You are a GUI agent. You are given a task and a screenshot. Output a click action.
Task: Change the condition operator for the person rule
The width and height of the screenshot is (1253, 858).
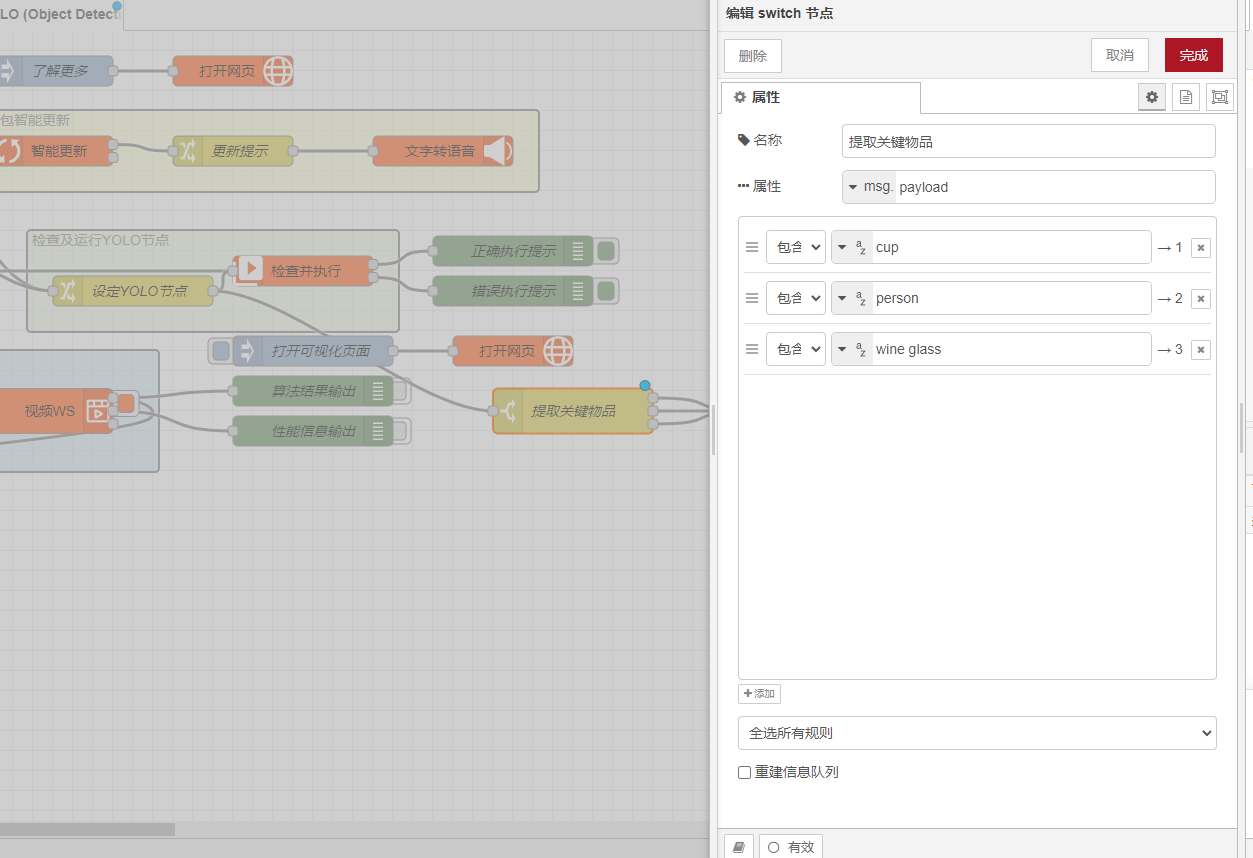(795, 298)
